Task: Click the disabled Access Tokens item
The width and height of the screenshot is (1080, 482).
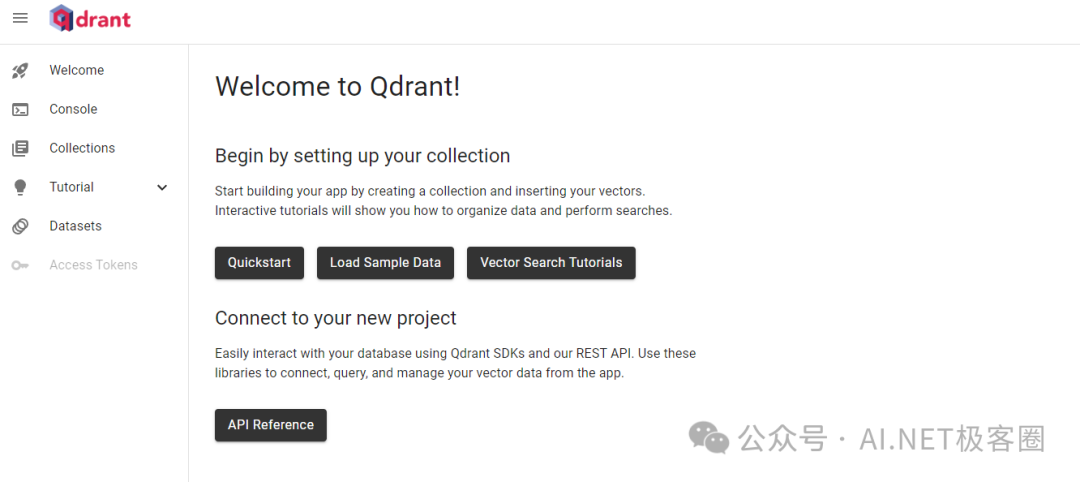Action: [x=94, y=265]
